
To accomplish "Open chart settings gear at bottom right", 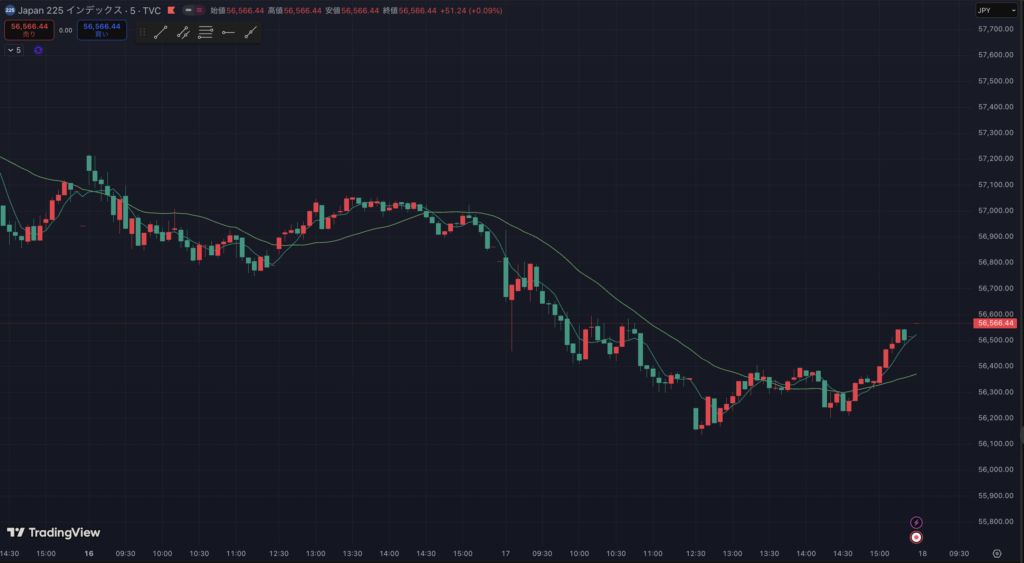I will tap(996, 552).
